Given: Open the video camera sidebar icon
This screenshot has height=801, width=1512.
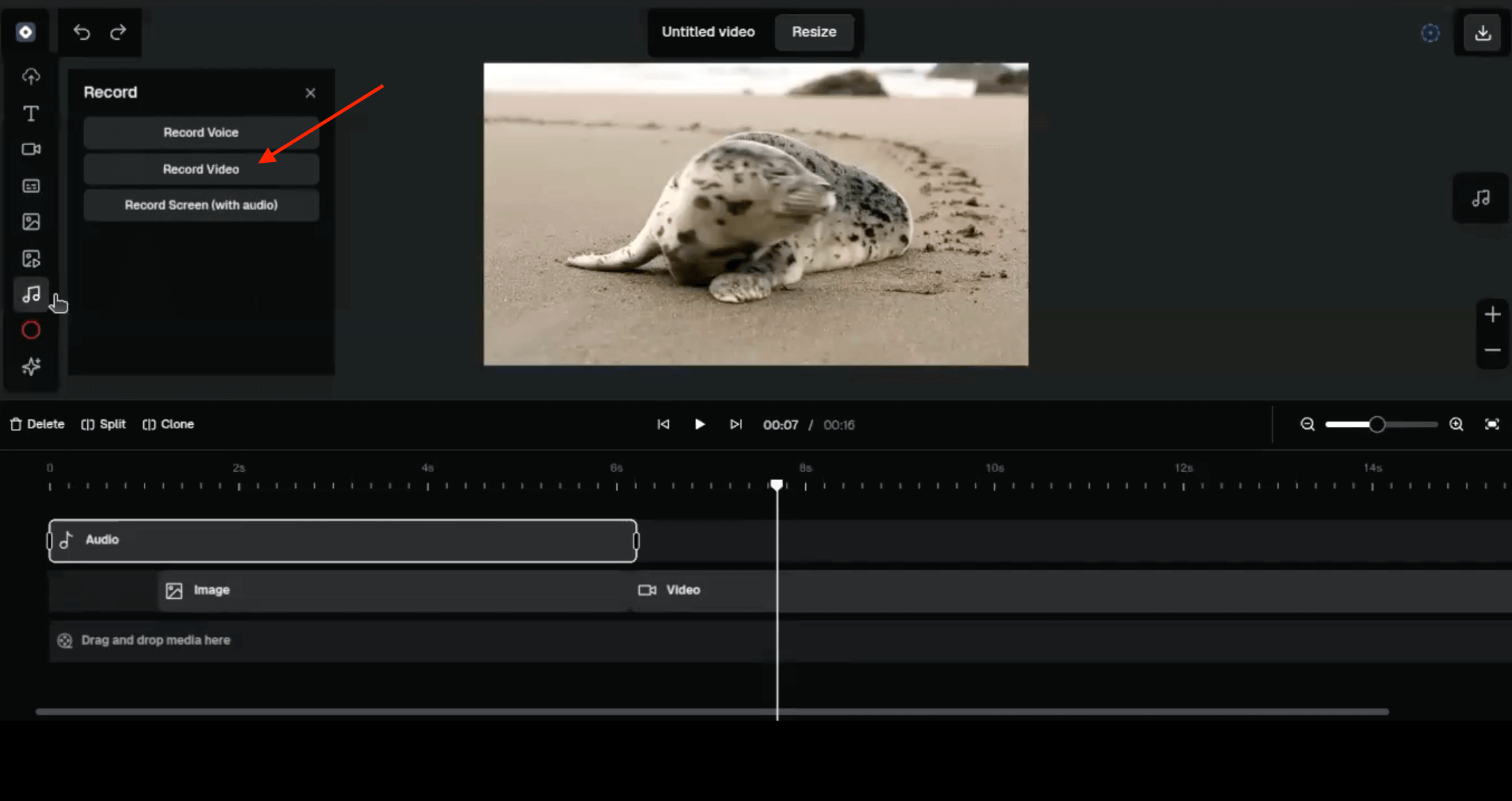Looking at the screenshot, I should coord(31,149).
